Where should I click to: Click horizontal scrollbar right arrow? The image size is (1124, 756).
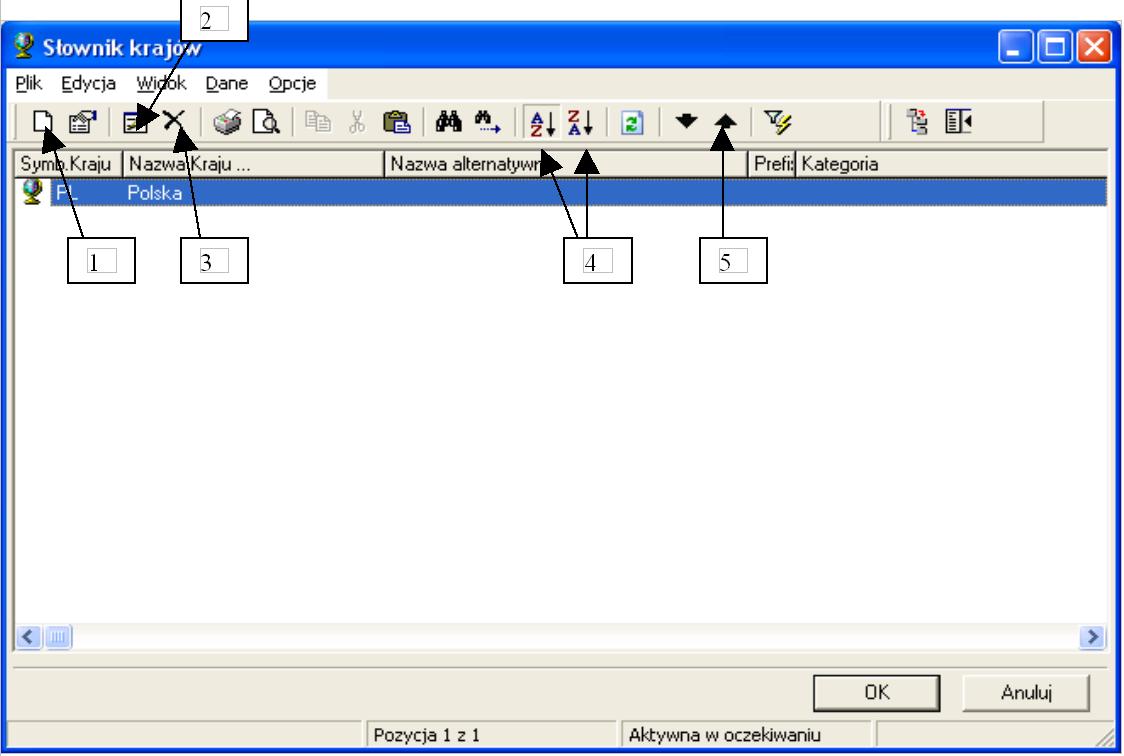tap(1092, 636)
